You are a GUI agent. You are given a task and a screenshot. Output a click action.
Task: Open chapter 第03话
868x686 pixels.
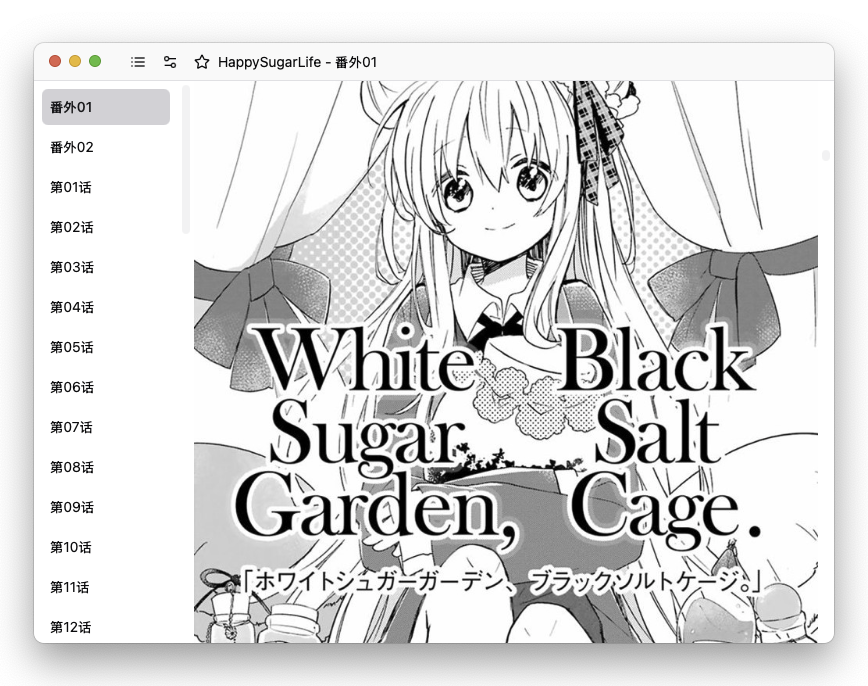tap(106, 267)
